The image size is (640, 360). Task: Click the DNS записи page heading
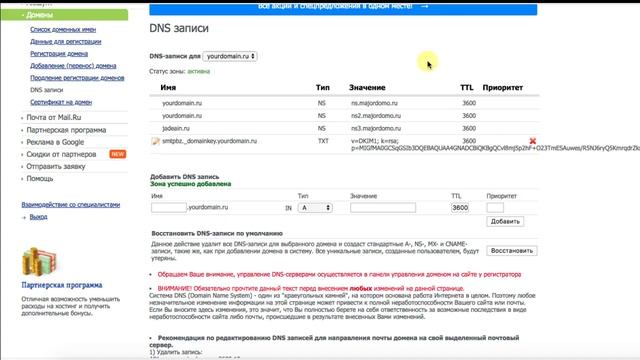click(x=179, y=28)
